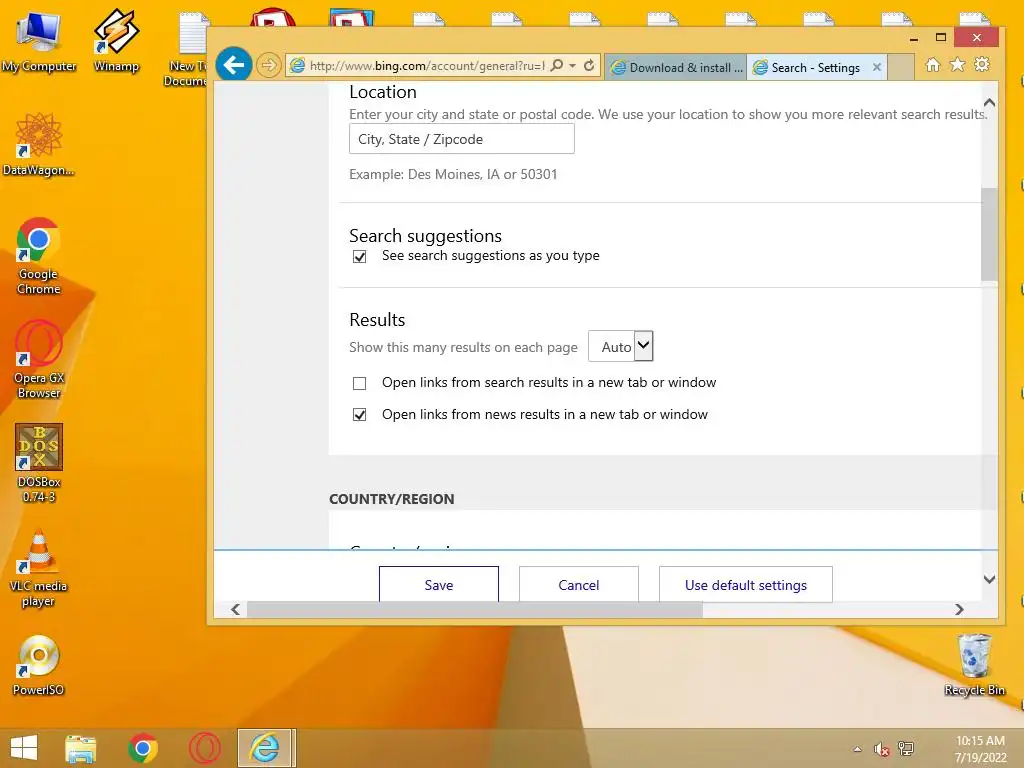Open the Windows Start button
Image resolution: width=1024 pixels, height=768 pixels.
[24, 748]
